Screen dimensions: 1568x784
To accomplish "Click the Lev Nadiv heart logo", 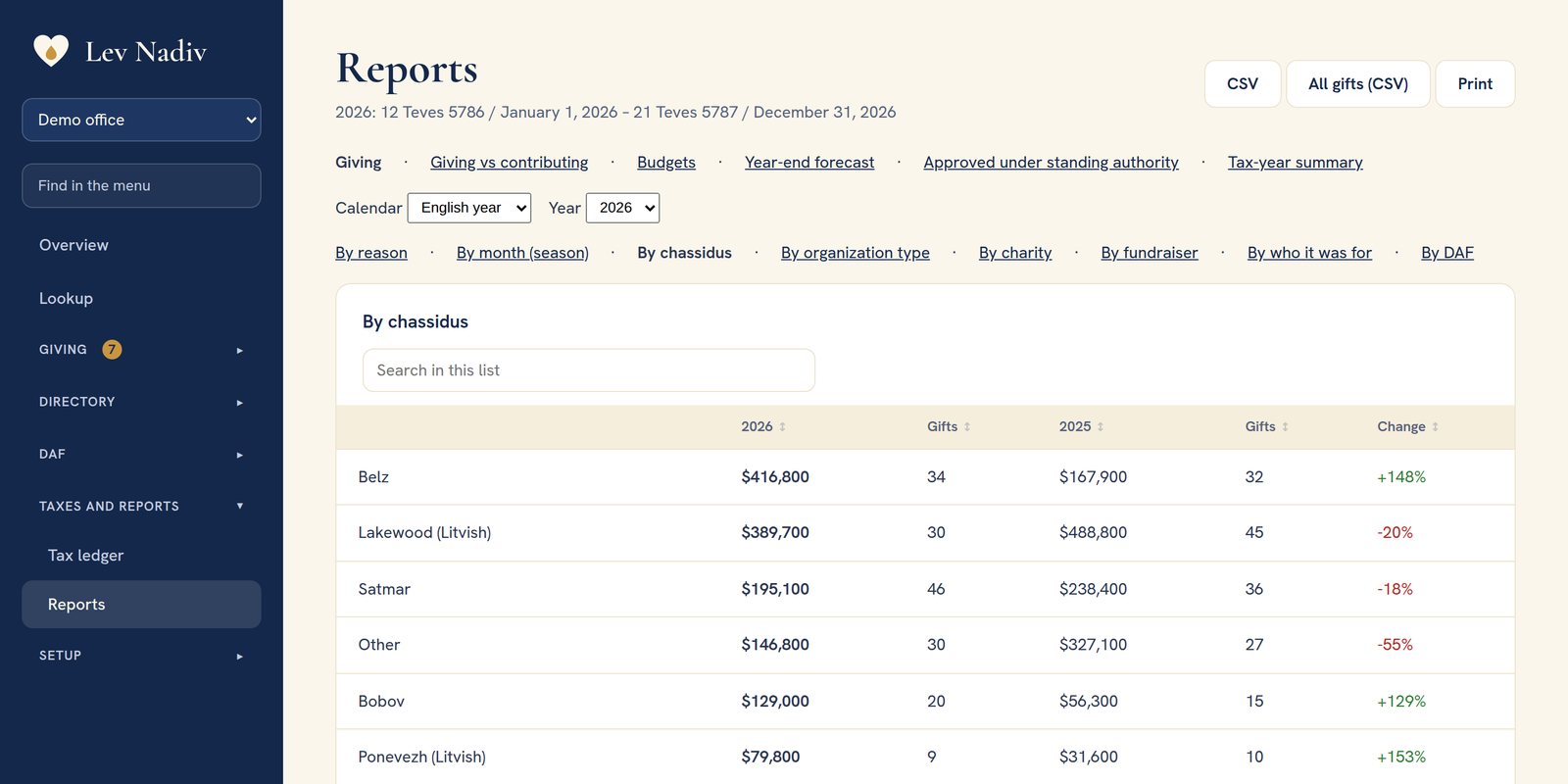I will click(51, 50).
